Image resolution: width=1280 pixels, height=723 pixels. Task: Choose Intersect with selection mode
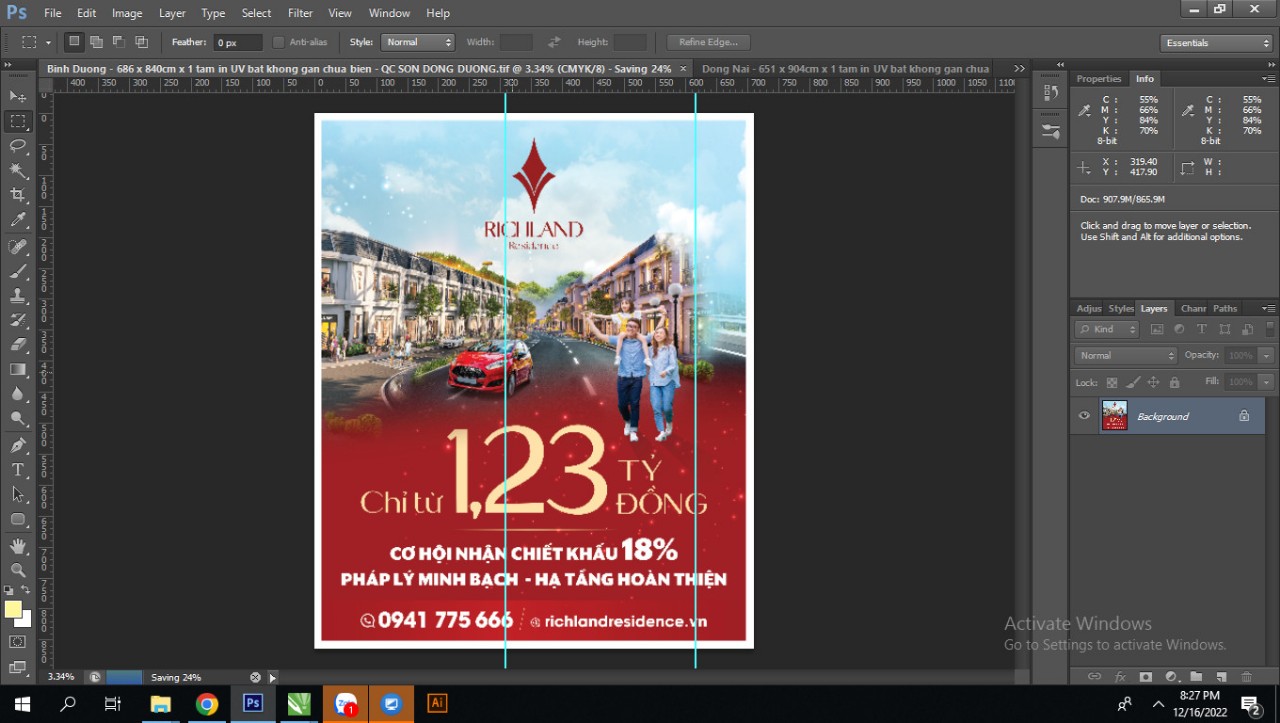[x=141, y=42]
